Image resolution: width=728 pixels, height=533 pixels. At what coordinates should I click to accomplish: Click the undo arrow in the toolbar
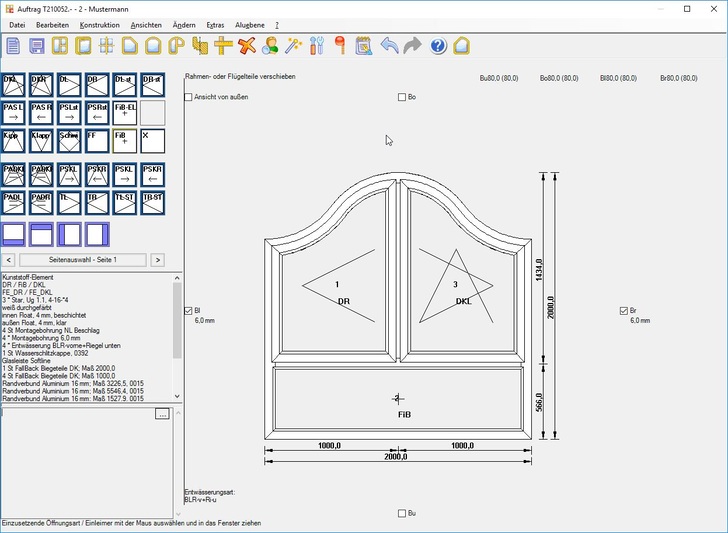[x=390, y=46]
